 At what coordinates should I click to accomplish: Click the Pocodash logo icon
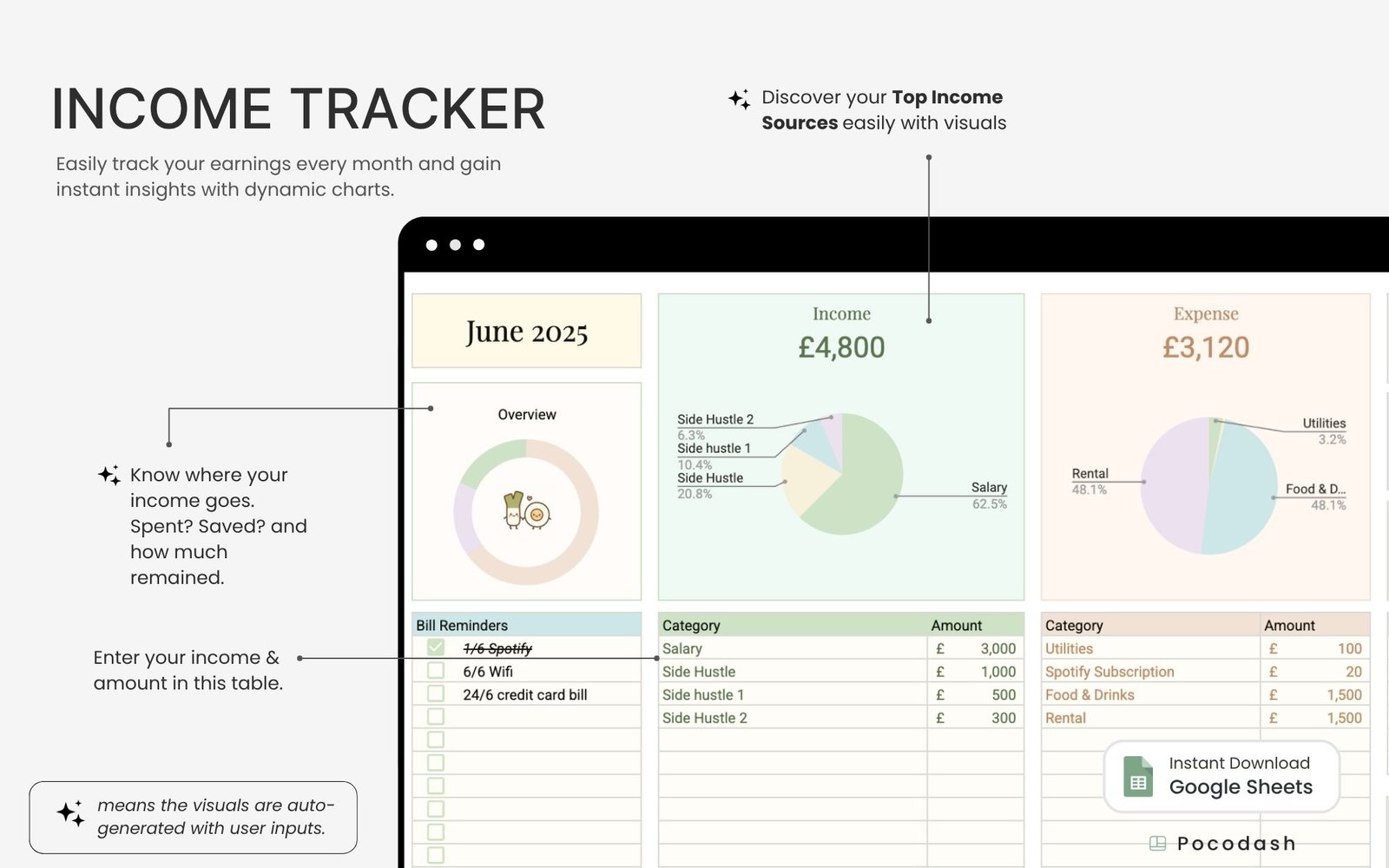(1157, 843)
